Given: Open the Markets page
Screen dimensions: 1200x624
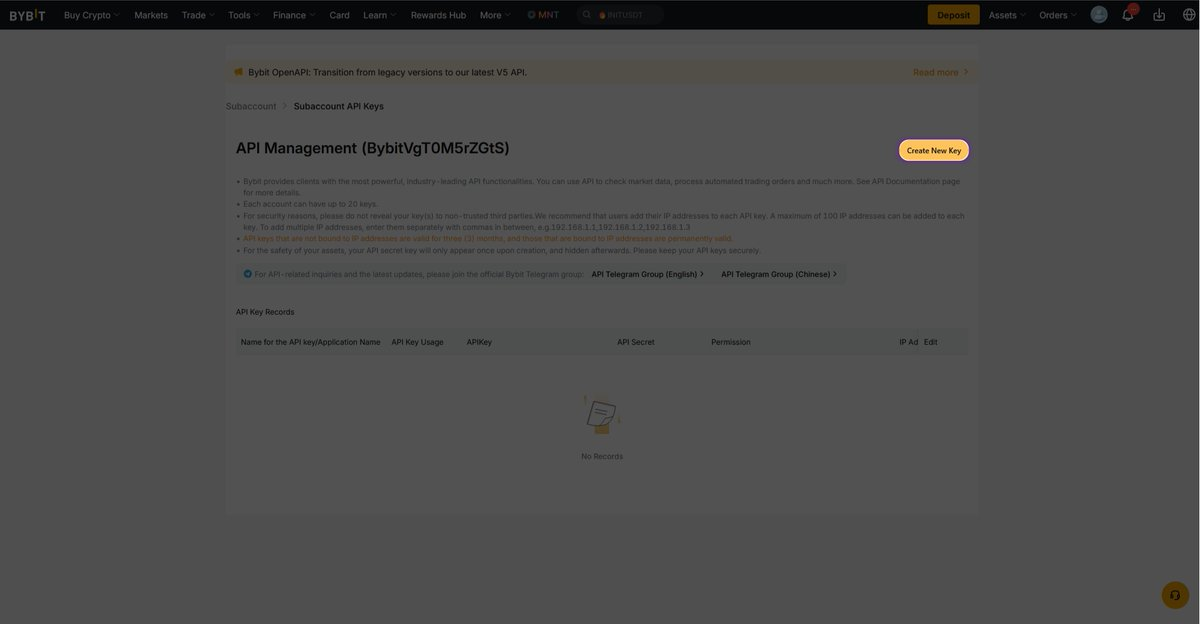Looking at the screenshot, I should 151,15.
